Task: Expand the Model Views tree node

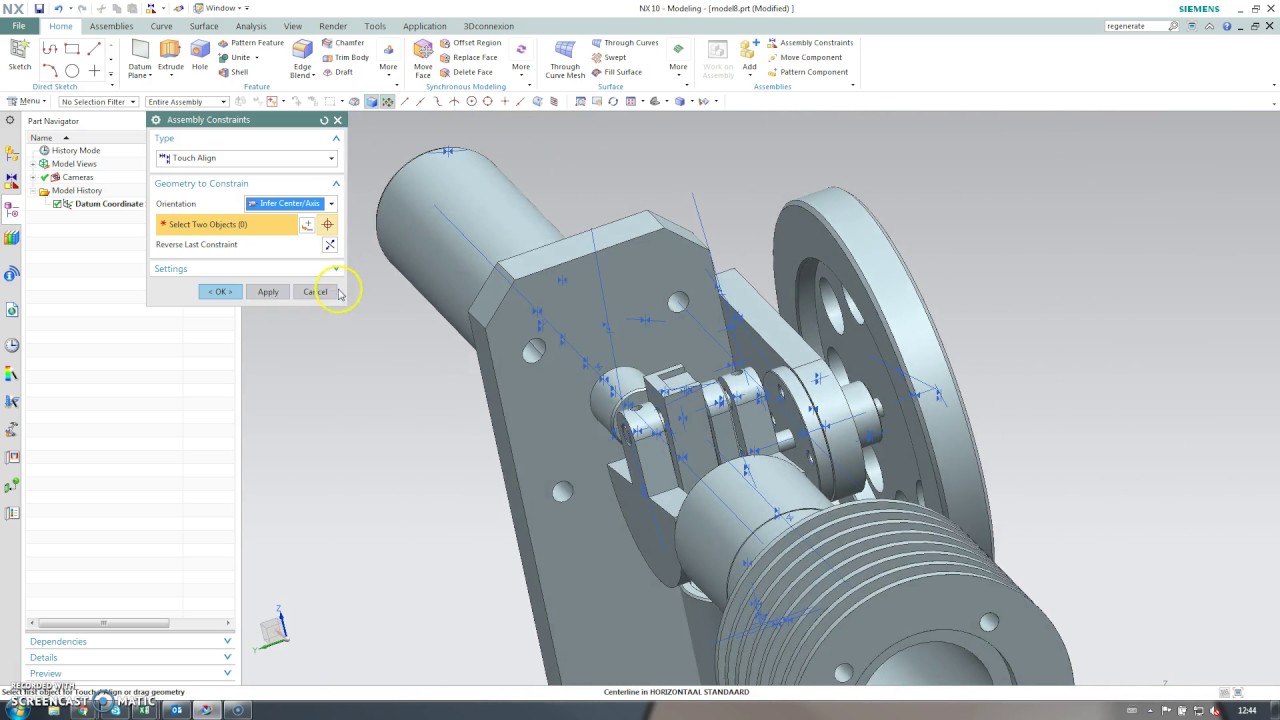Action: (x=33, y=164)
